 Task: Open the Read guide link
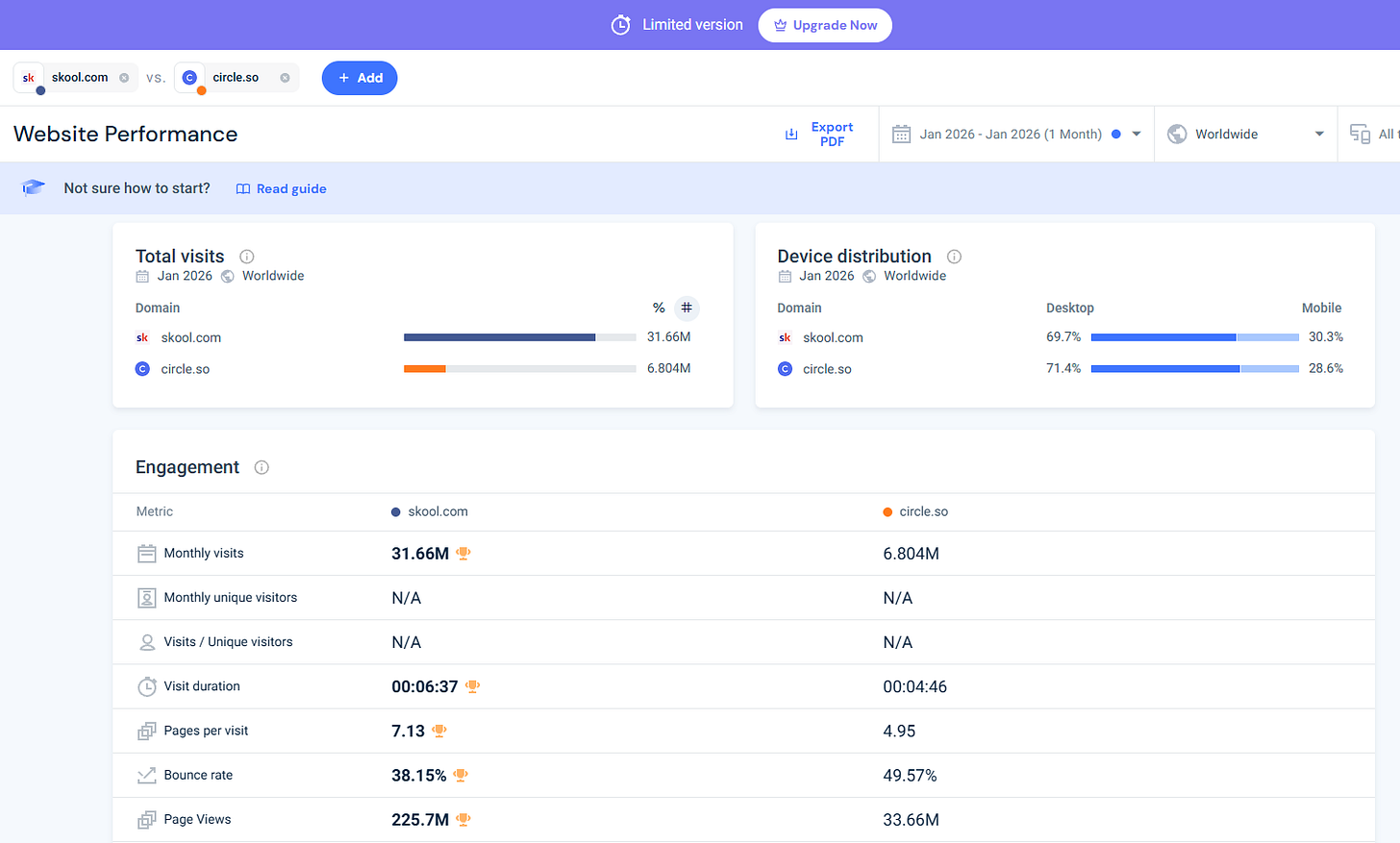pyautogui.click(x=282, y=189)
